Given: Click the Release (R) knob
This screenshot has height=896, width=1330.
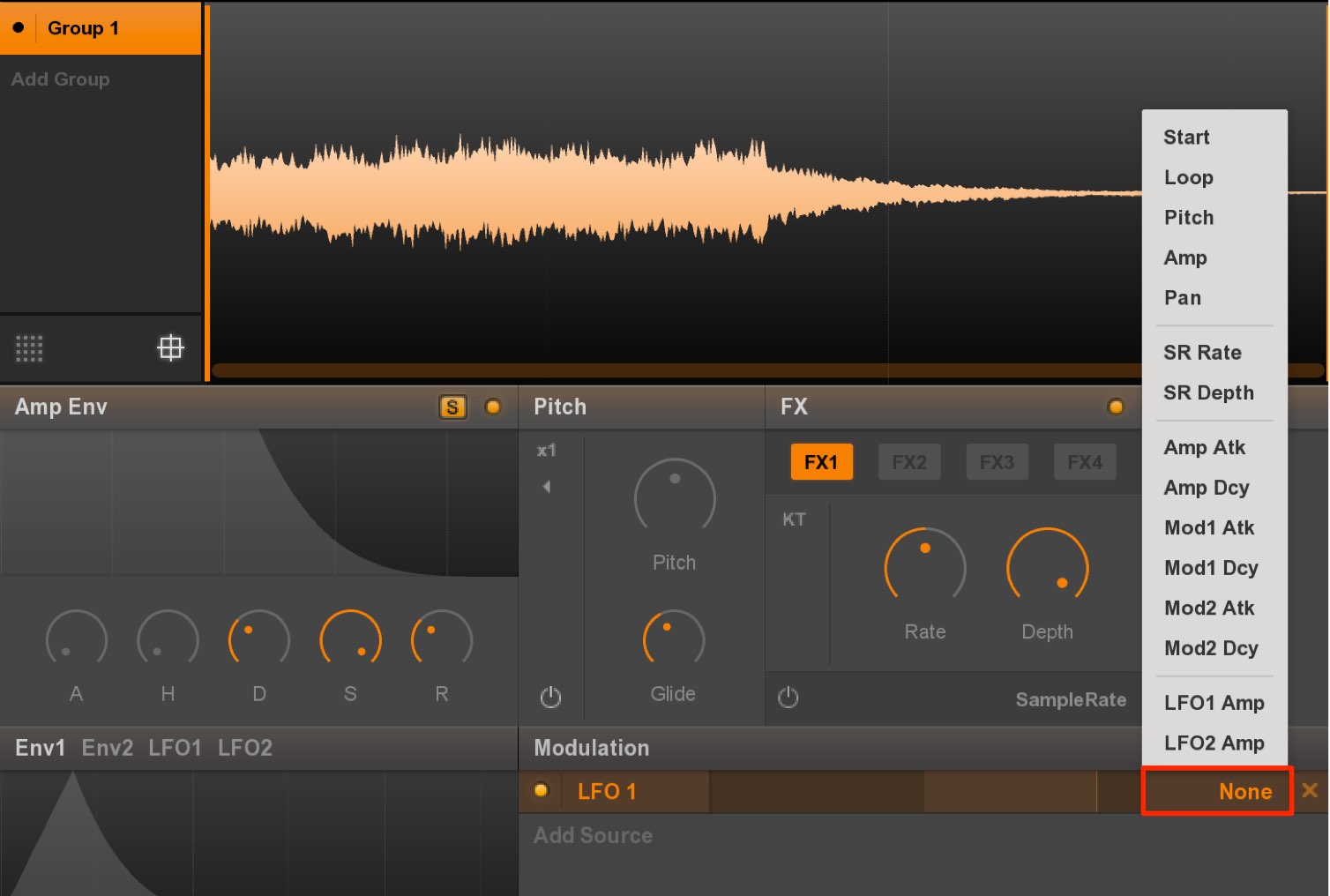Looking at the screenshot, I should point(442,638).
